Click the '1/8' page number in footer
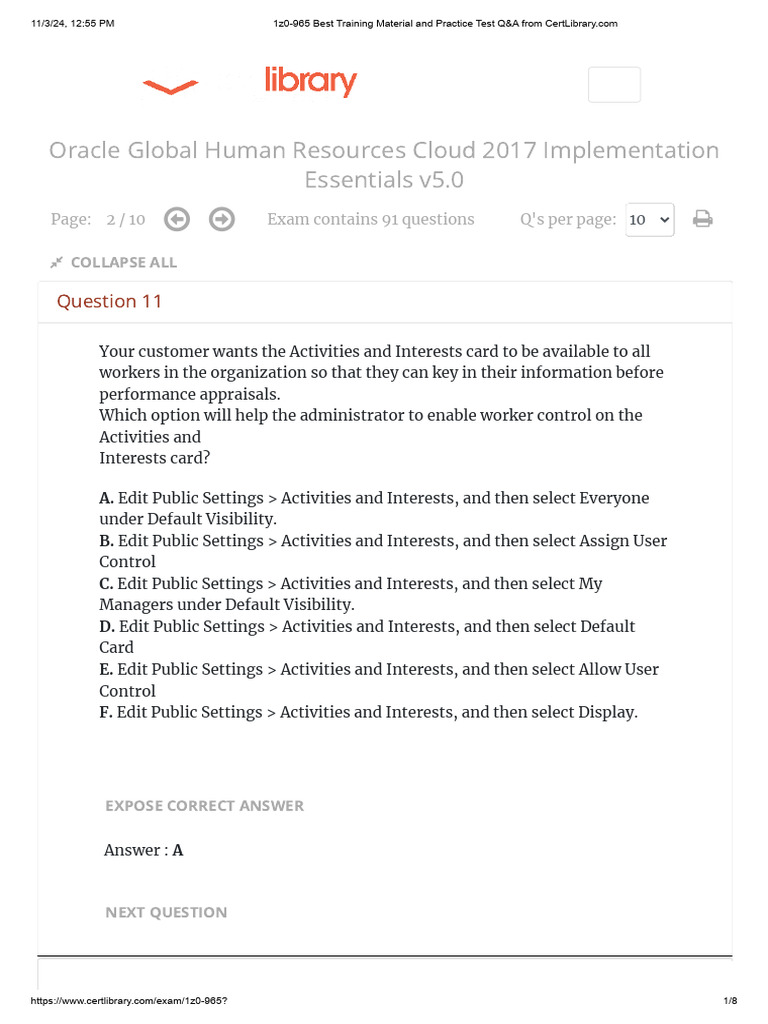 [x=730, y=1000]
